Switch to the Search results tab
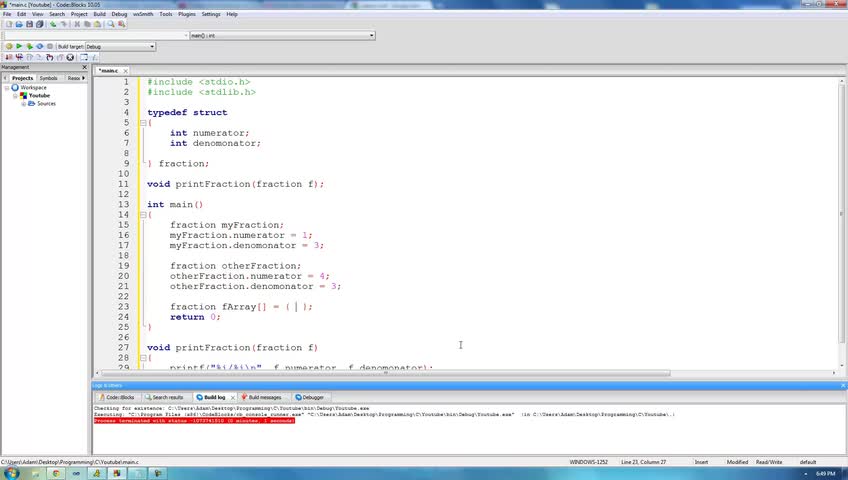 (164, 397)
